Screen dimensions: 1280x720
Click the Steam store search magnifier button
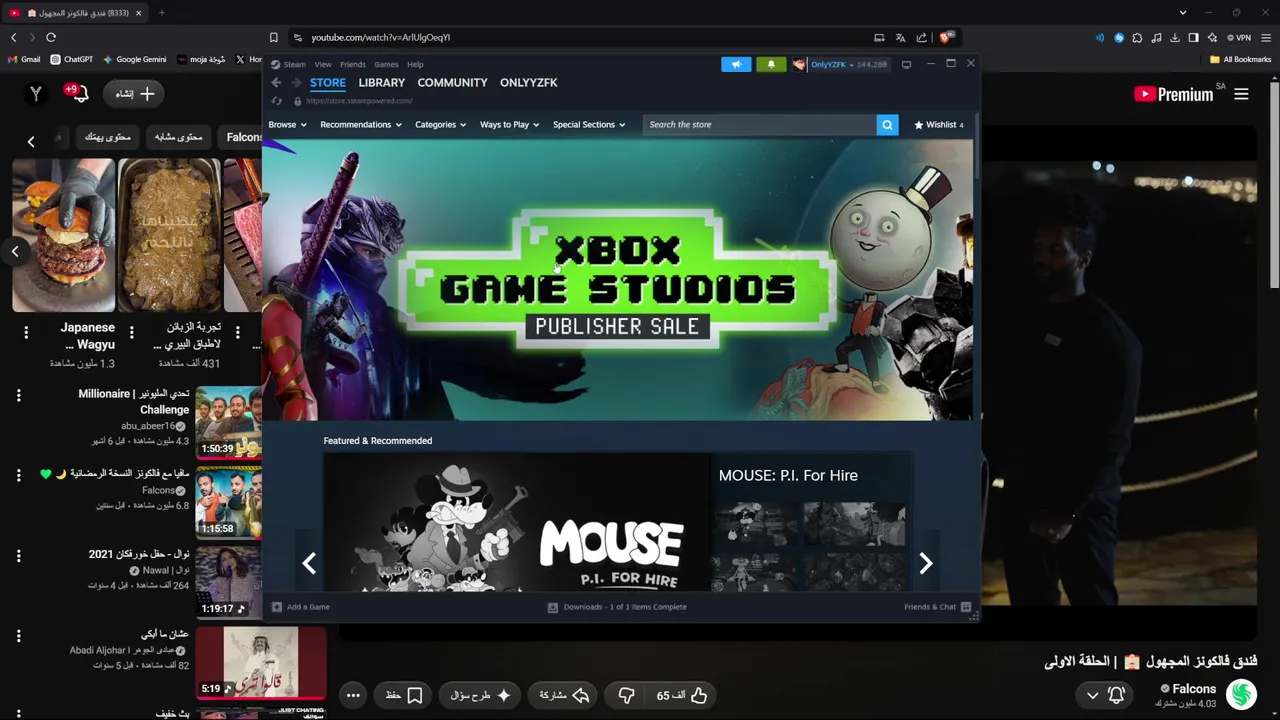coord(887,125)
